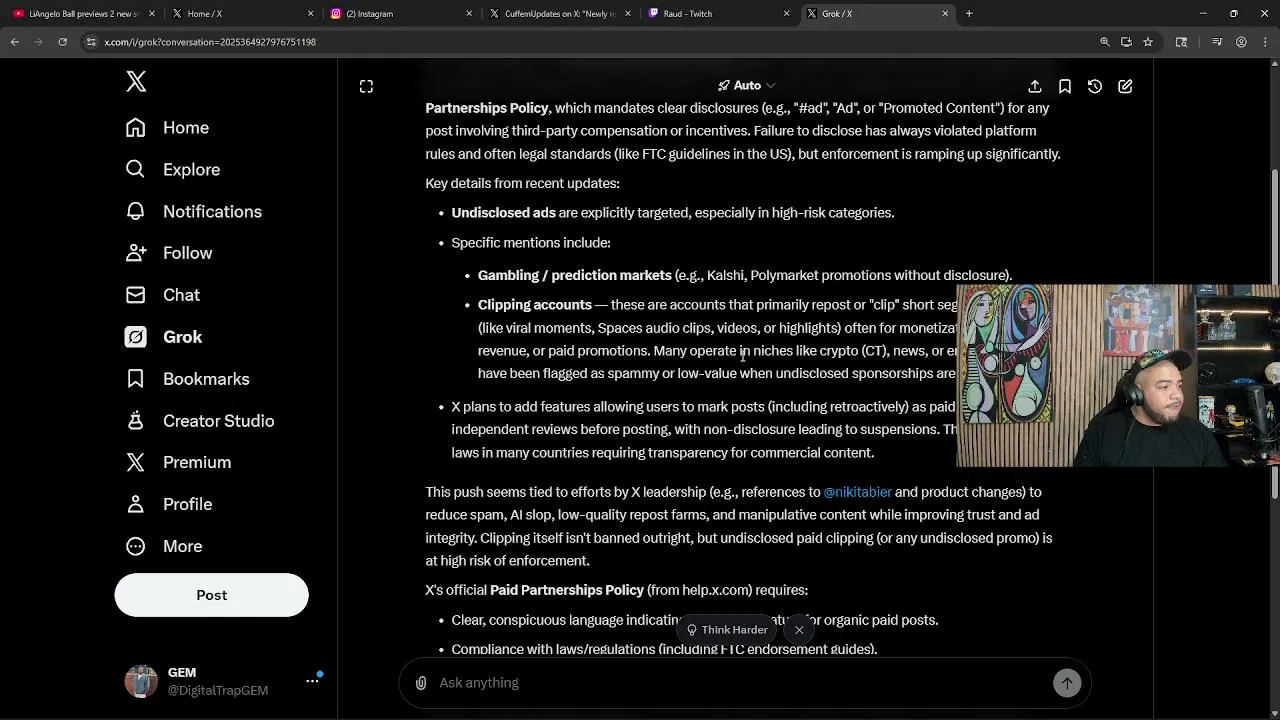This screenshot has height=720, width=1280.
Task: Go back in browser
Action: point(15,42)
